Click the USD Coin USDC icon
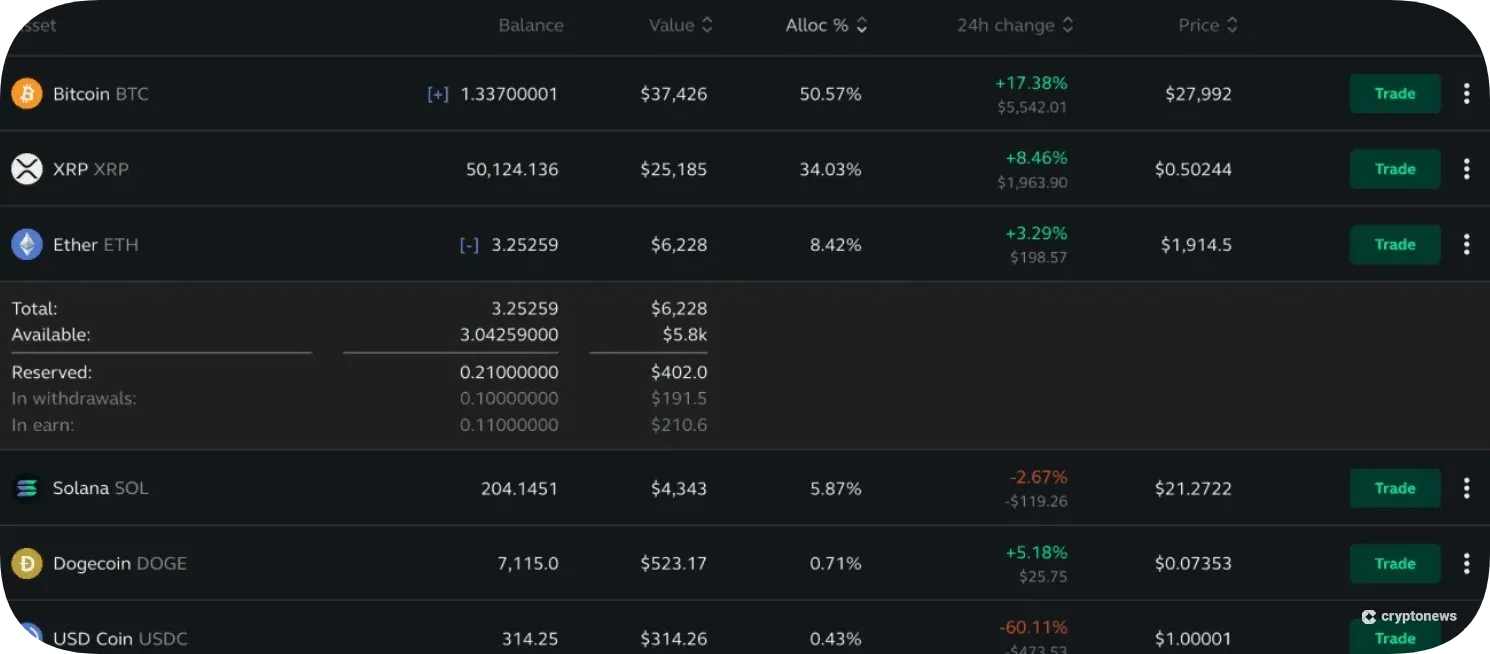 pos(26,638)
